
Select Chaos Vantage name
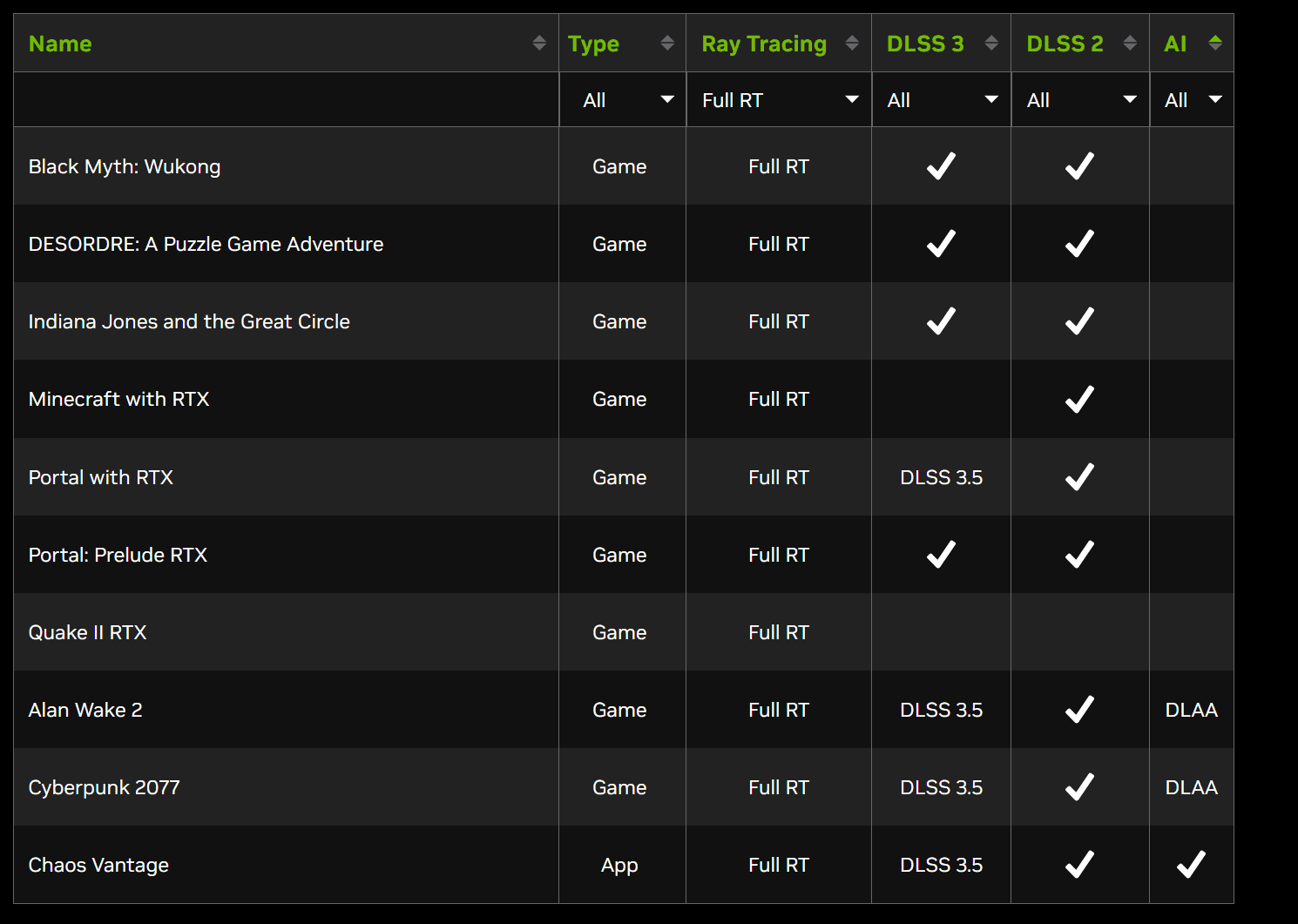coord(98,865)
